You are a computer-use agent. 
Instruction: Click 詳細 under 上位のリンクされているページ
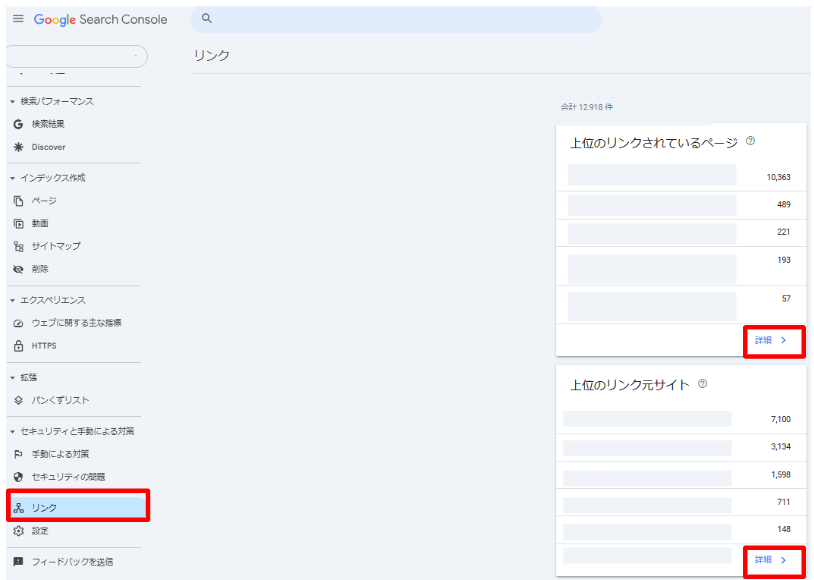tap(771, 340)
